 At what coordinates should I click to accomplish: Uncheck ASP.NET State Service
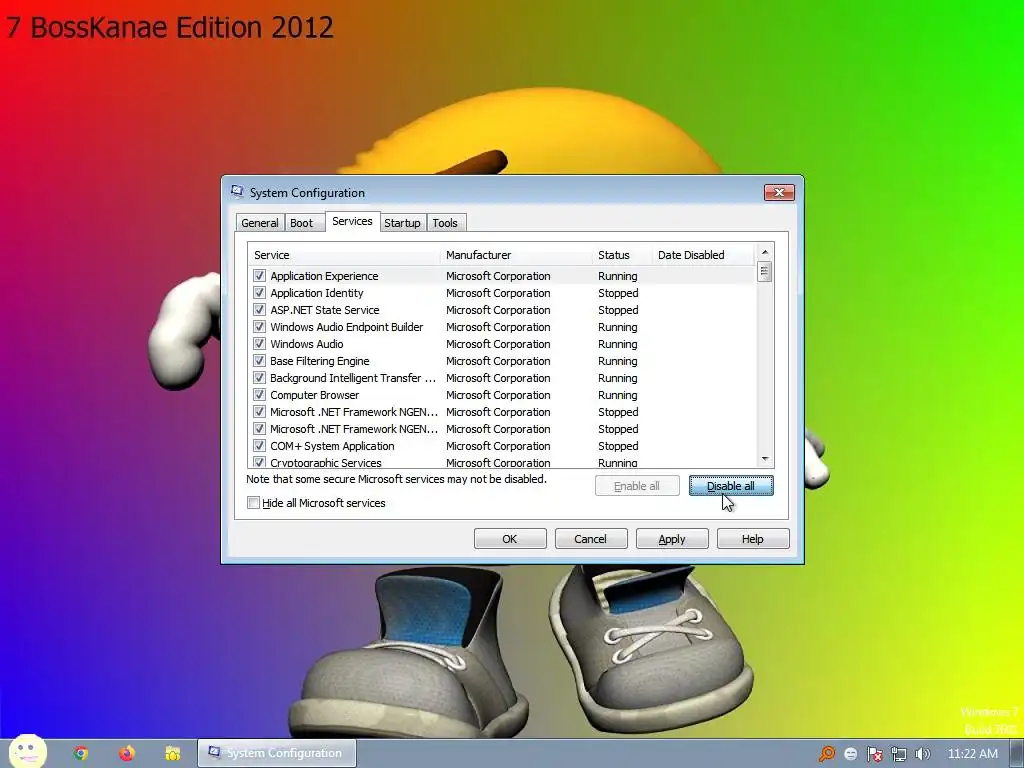pos(259,310)
